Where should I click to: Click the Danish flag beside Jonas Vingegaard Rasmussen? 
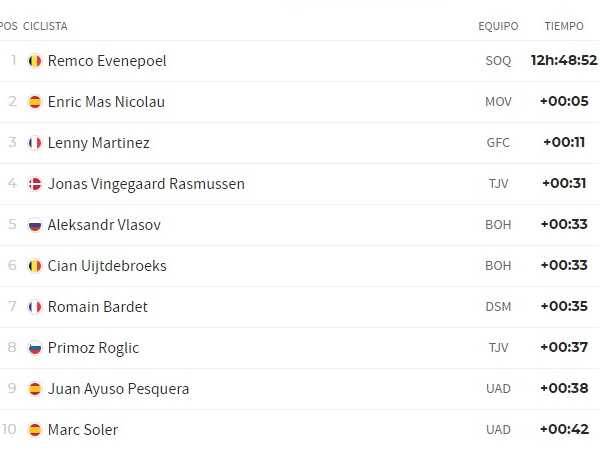[x=35, y=183]
